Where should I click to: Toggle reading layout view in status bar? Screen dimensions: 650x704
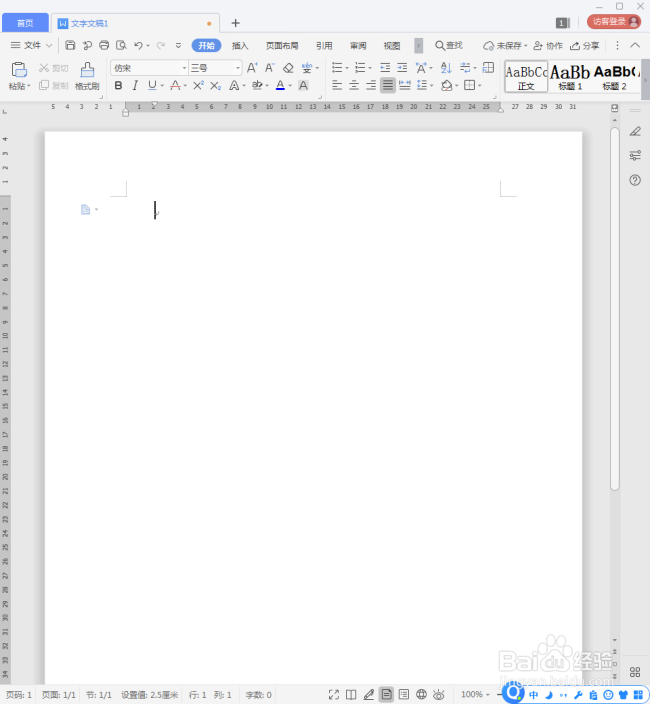[x=351, y=695]
